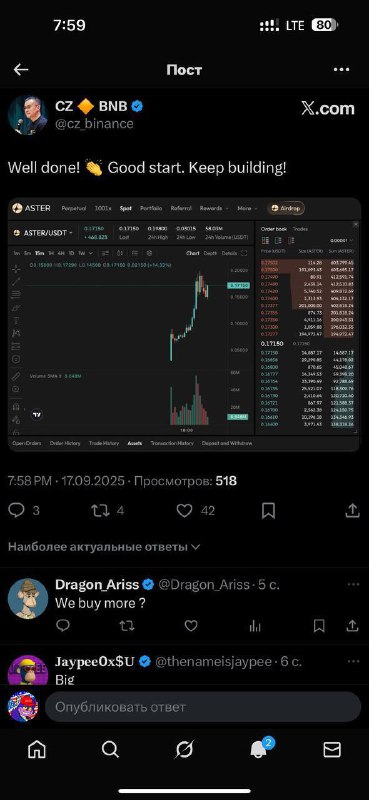
Task: Open the ASTER chart image
Action: click(x=184, y=324)
